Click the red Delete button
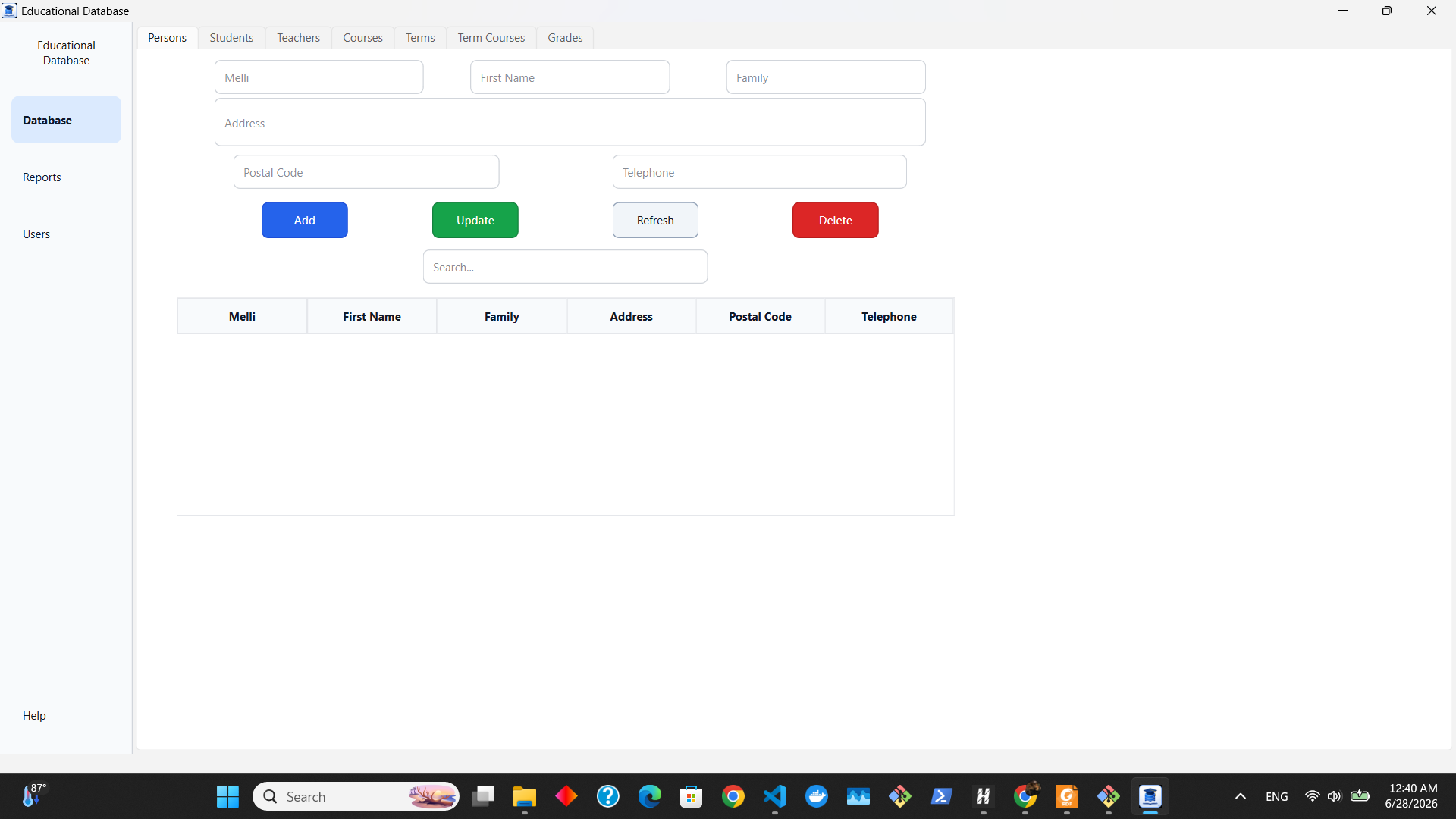1456x819 pixels. tap(836, 220)
